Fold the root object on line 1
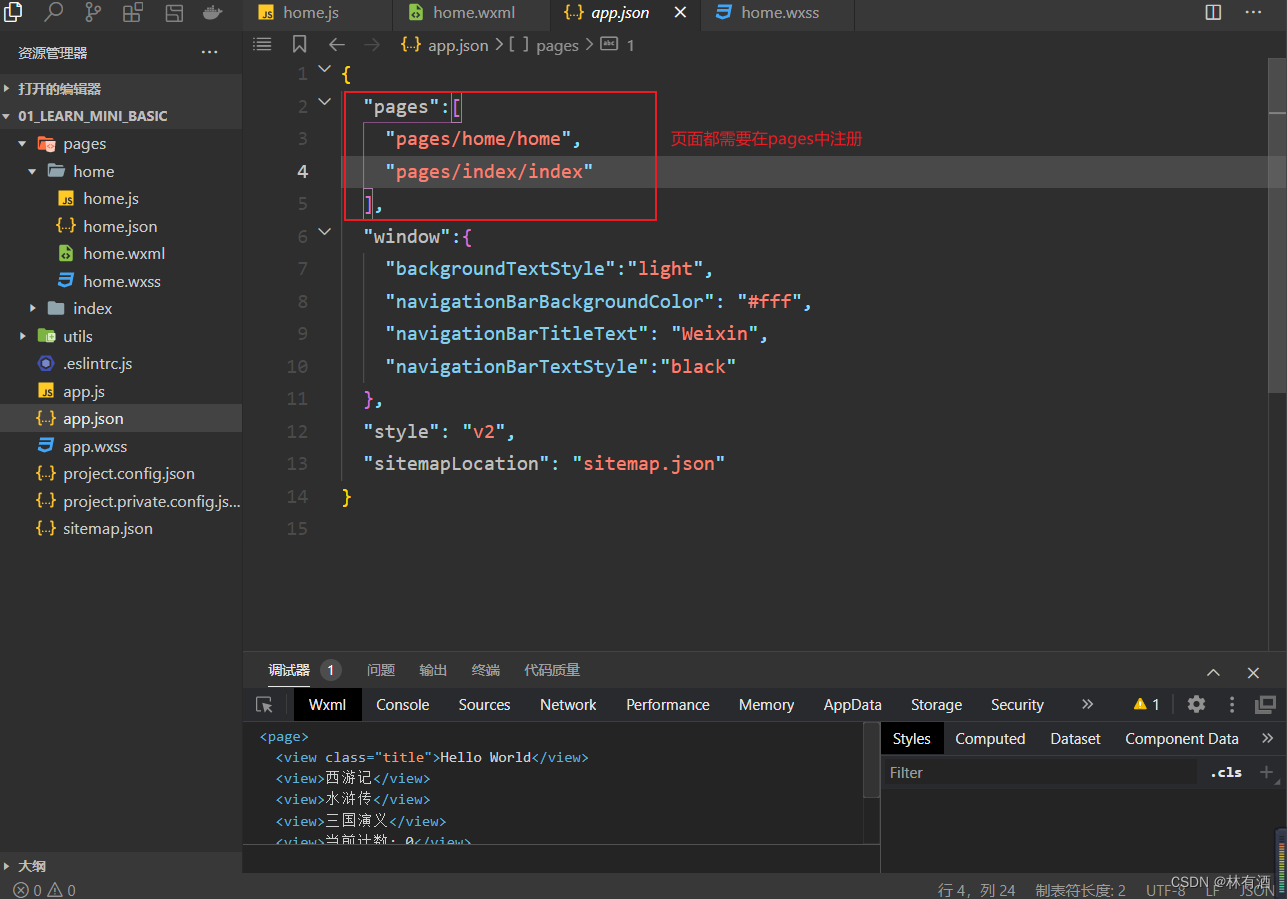The image size is (1287, 899). click(x=324, y=69)
